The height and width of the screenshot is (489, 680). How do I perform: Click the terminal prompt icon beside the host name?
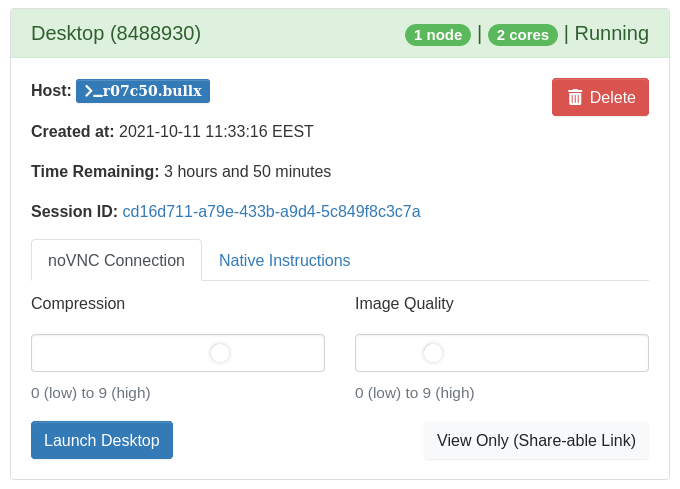(x=90, y=91)
